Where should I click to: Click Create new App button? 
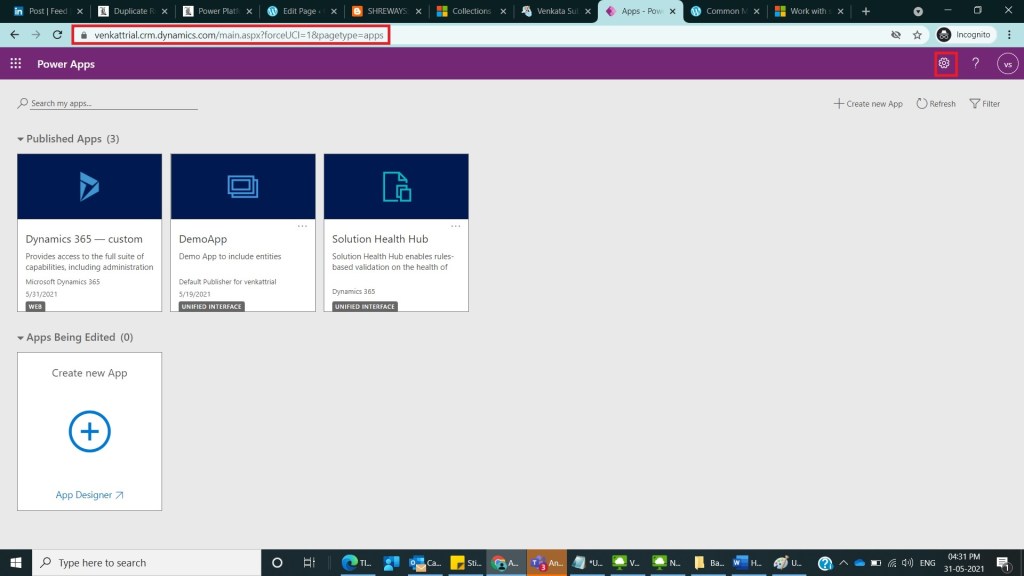pyautogui.click(x=868, y=104)
